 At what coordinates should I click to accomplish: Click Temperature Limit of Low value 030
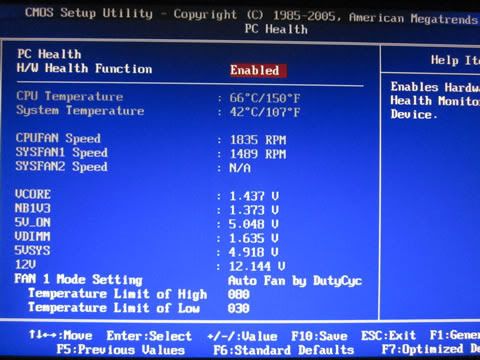pyautogui.click(x=239, y=308)
